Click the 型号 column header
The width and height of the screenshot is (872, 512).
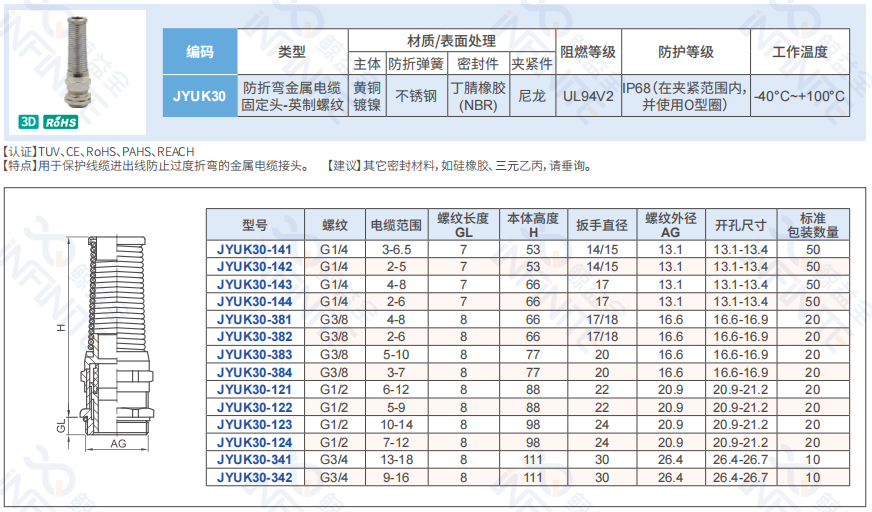click(x=255, y=225)
